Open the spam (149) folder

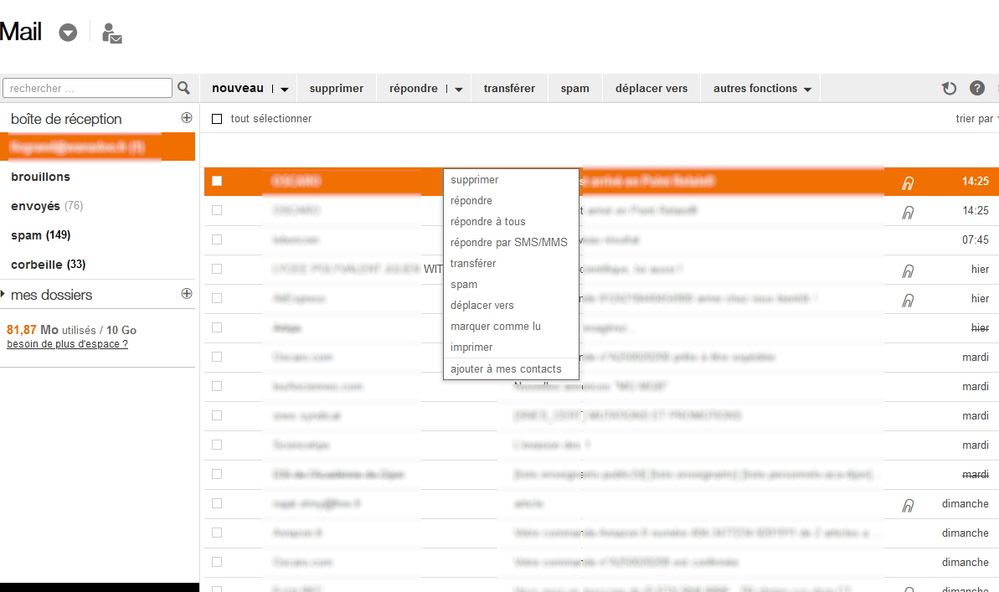click(41, 235)
